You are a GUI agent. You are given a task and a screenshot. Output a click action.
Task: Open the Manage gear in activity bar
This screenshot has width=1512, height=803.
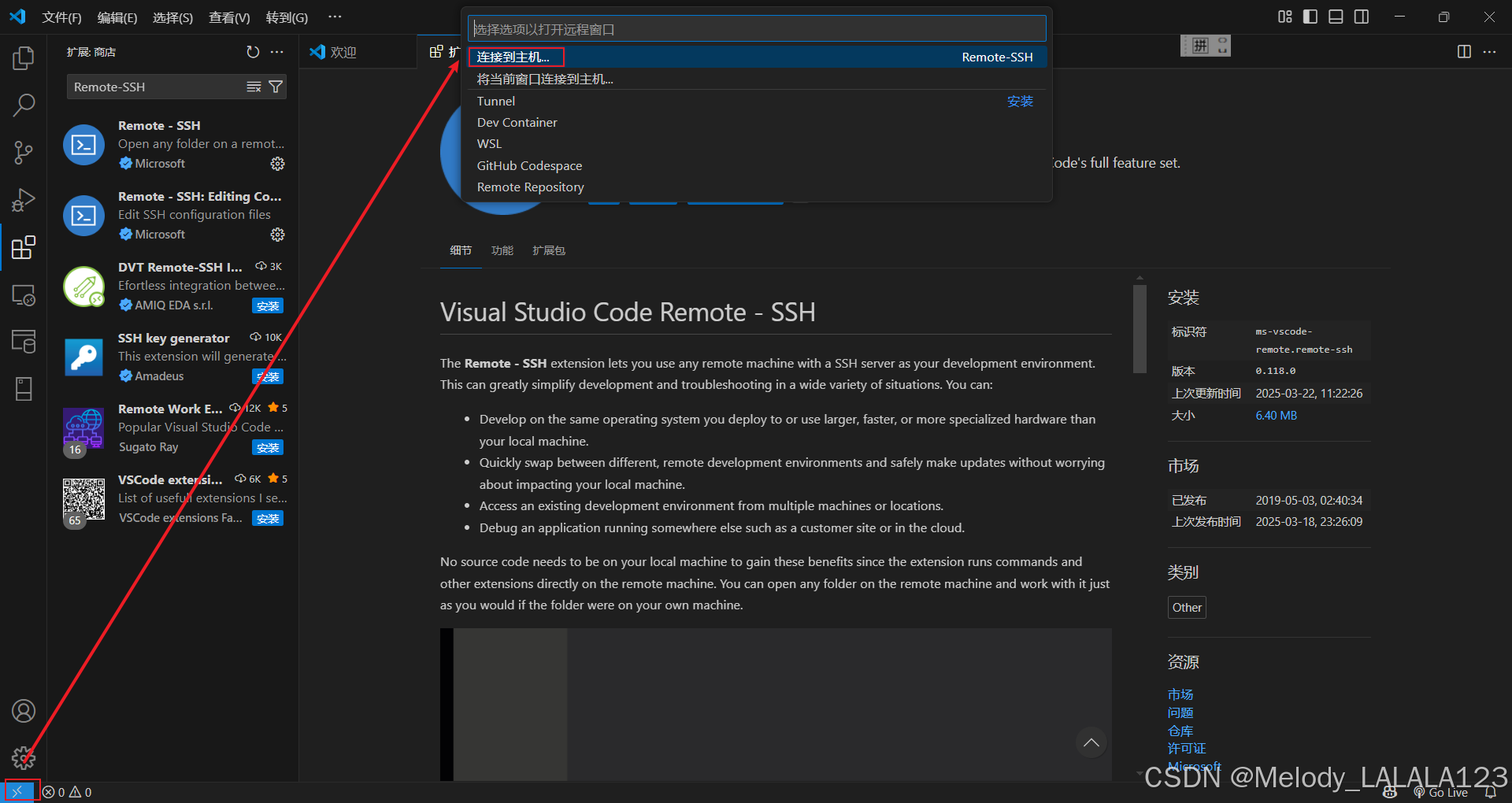coord(24,758)
